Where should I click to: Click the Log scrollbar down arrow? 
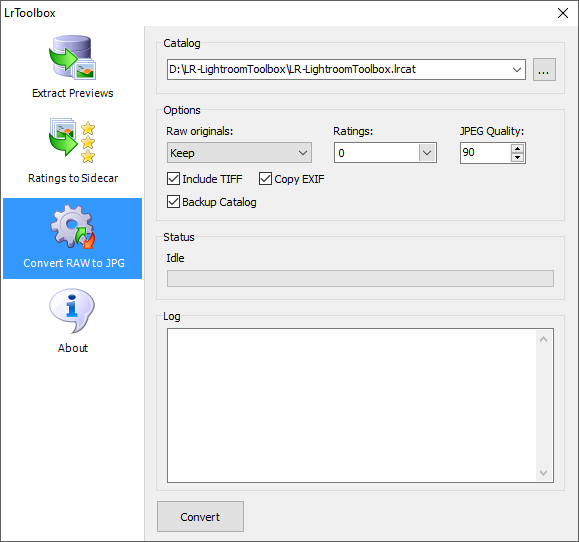pyautogui.click(x=543, y=473)
